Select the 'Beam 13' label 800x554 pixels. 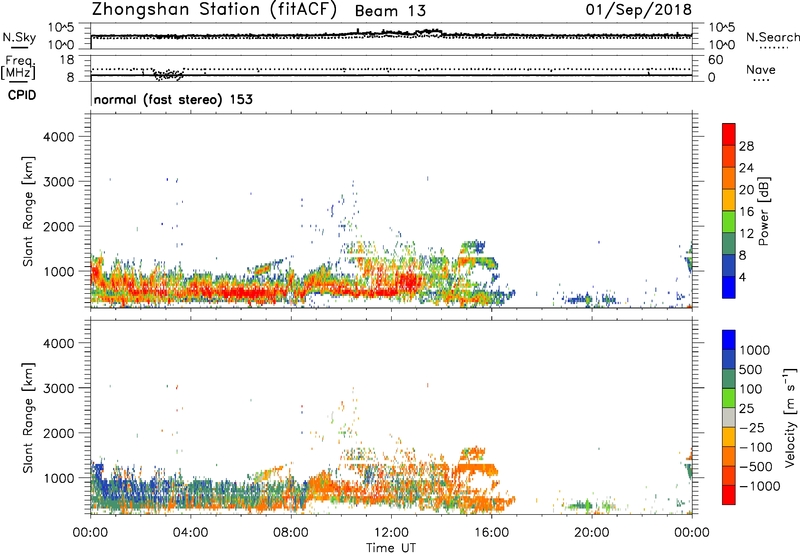click(x=390, y=11)
